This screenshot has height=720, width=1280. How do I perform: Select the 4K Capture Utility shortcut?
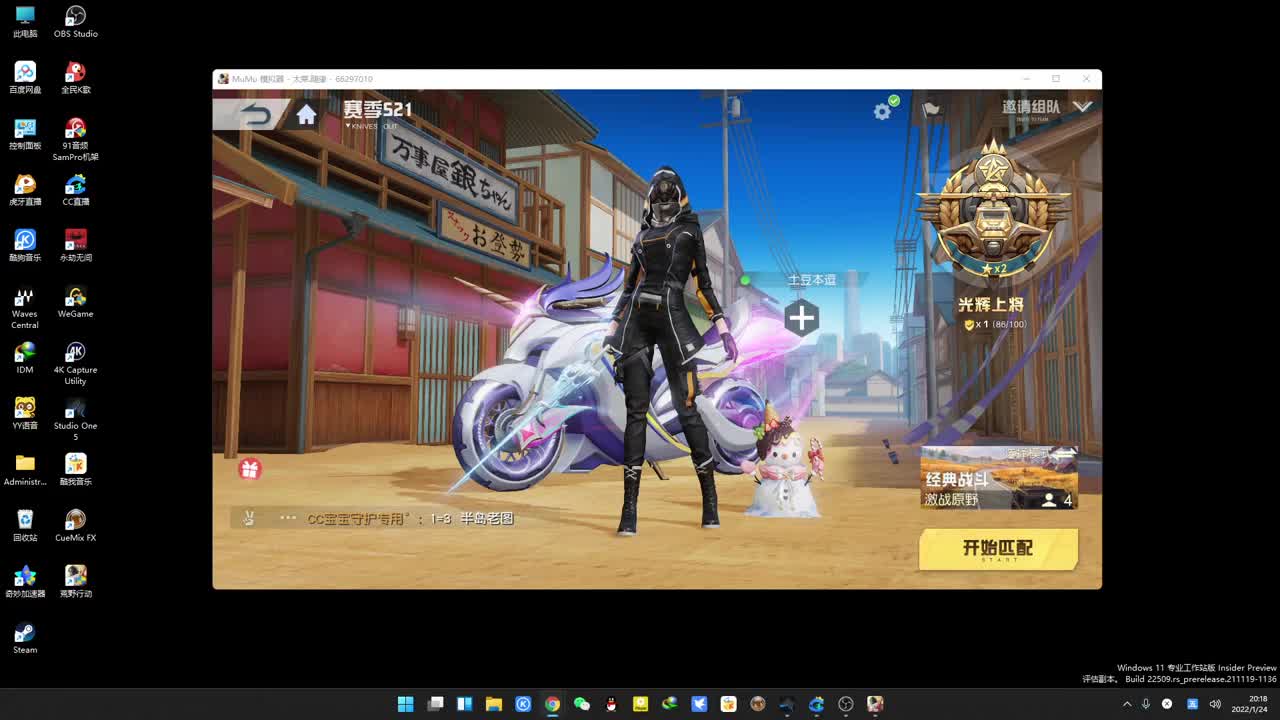click(75, 364)
